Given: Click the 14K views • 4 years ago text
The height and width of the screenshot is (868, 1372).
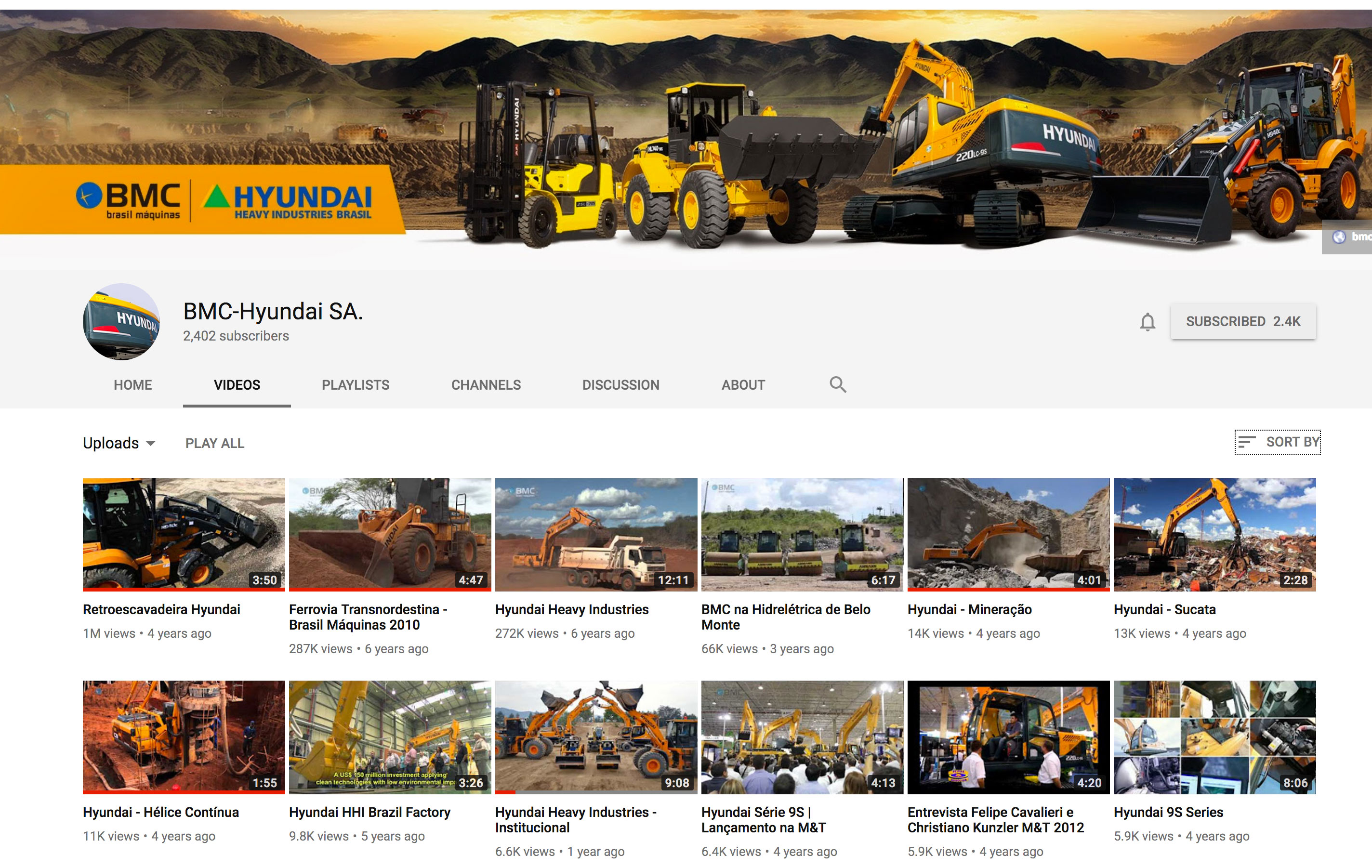Looking at the screenshot, I should click(x=974, y=633).
